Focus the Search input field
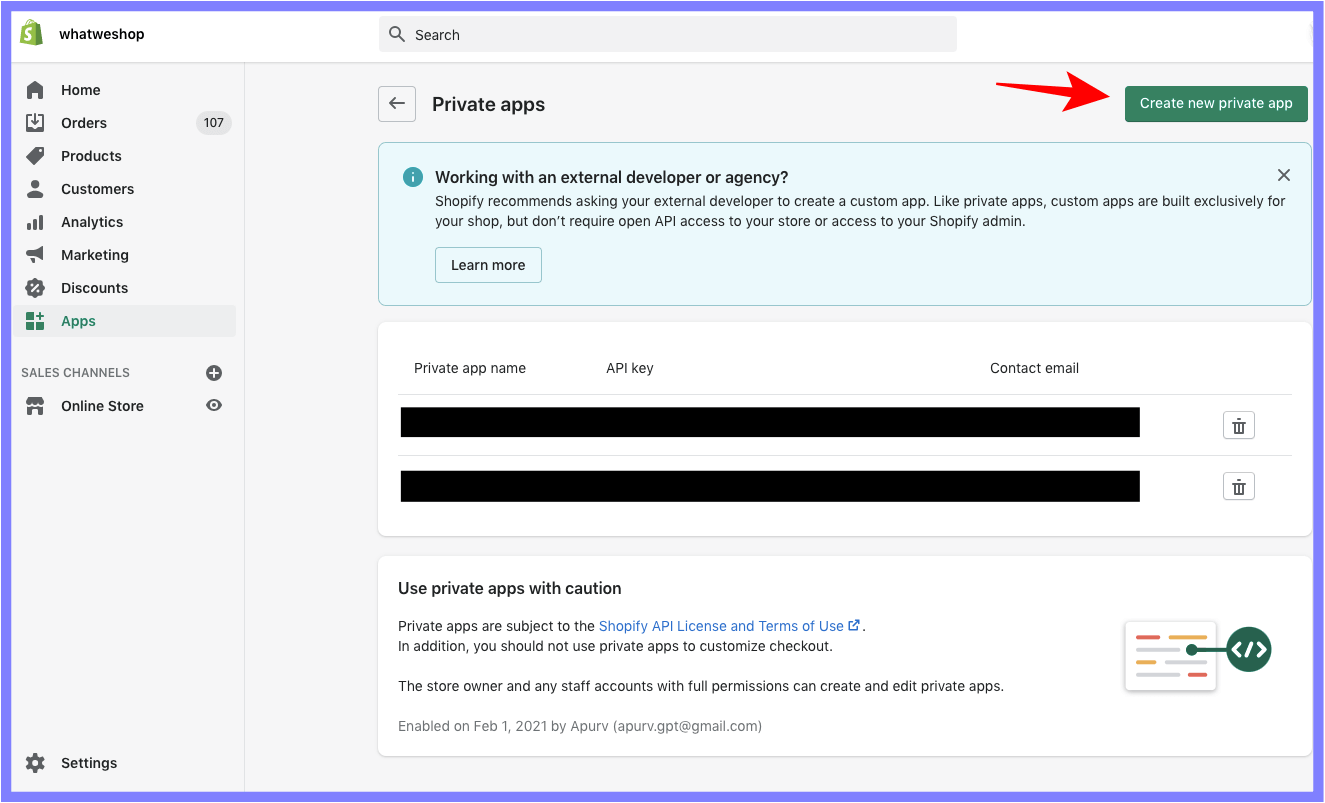Viewport: 1325px width, 803px height. coord(668,34)
